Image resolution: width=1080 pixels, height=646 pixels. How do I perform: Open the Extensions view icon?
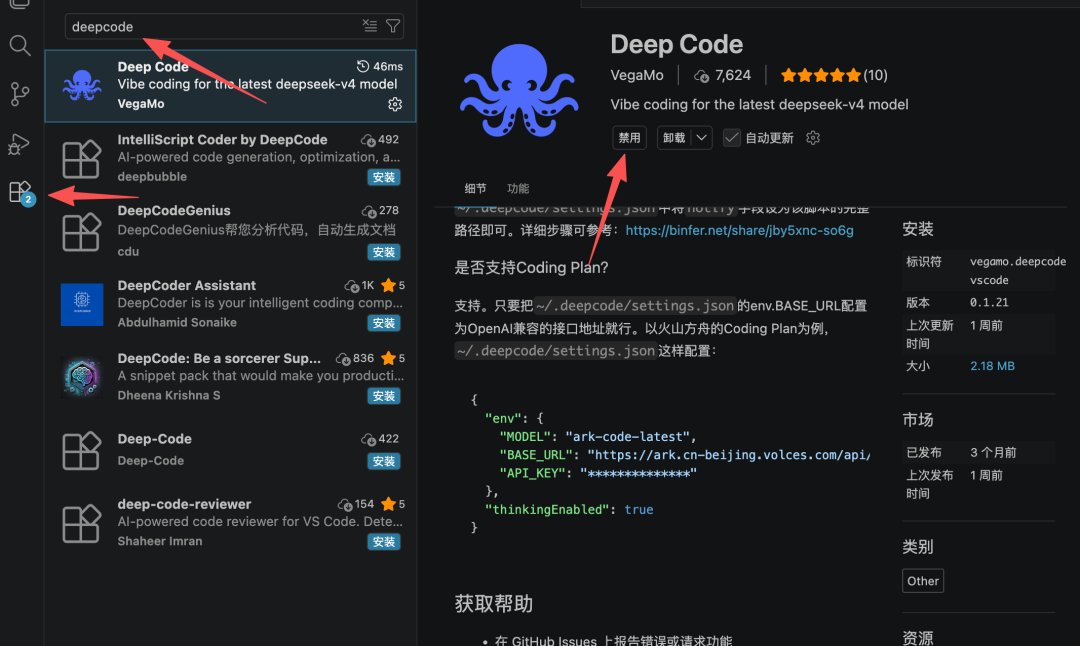20,191
